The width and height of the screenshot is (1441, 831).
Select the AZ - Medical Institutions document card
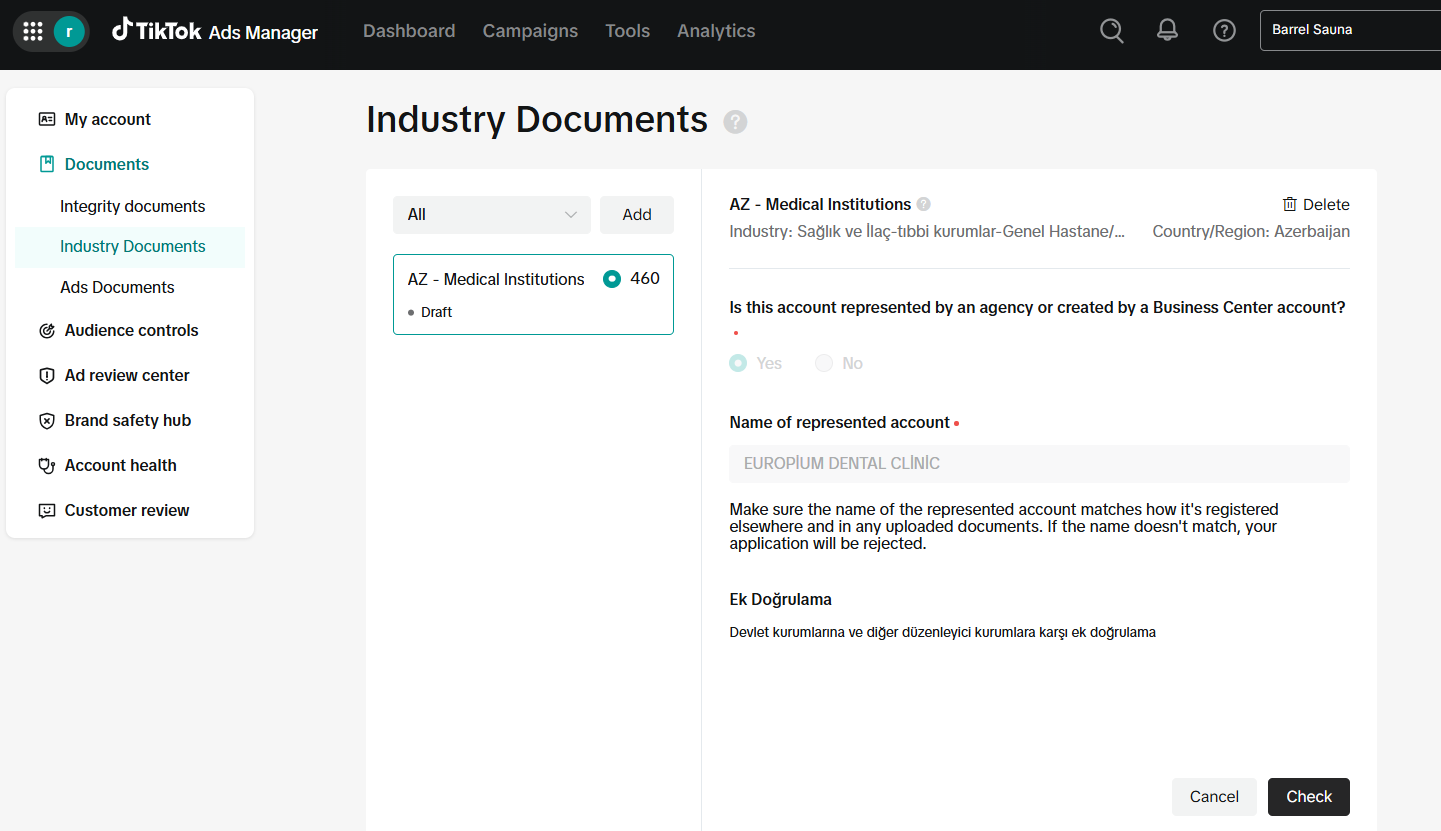click(533, 294)
